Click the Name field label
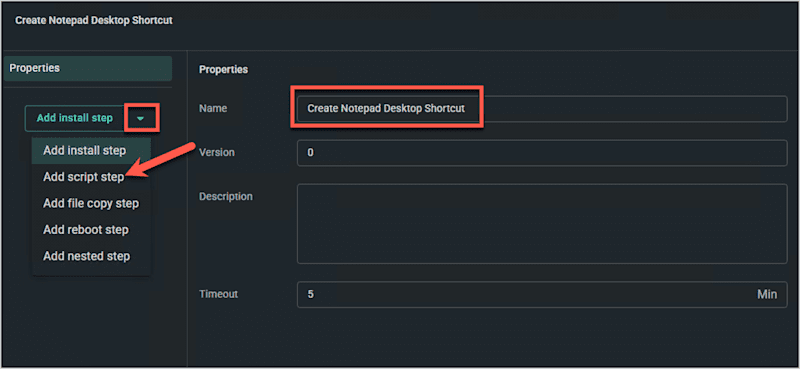The image size is (800, 369). click(x=213, y=108)
